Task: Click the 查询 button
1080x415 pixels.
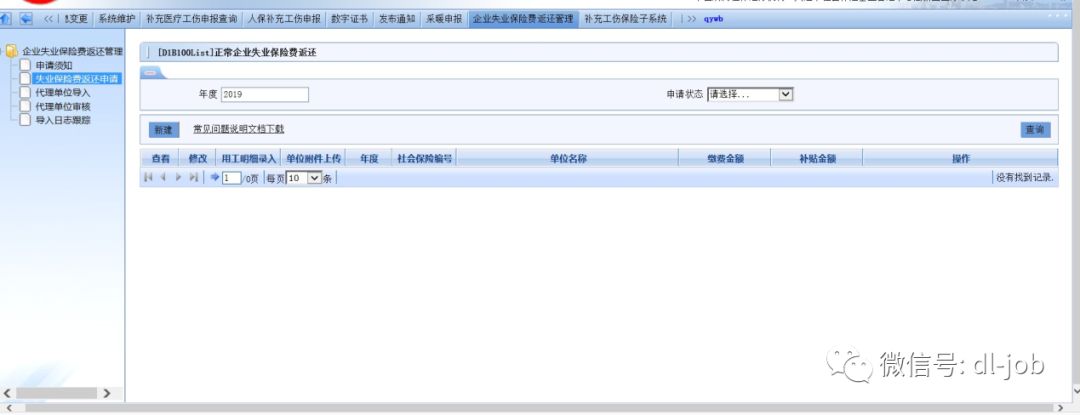Action: click(1035, 129)
